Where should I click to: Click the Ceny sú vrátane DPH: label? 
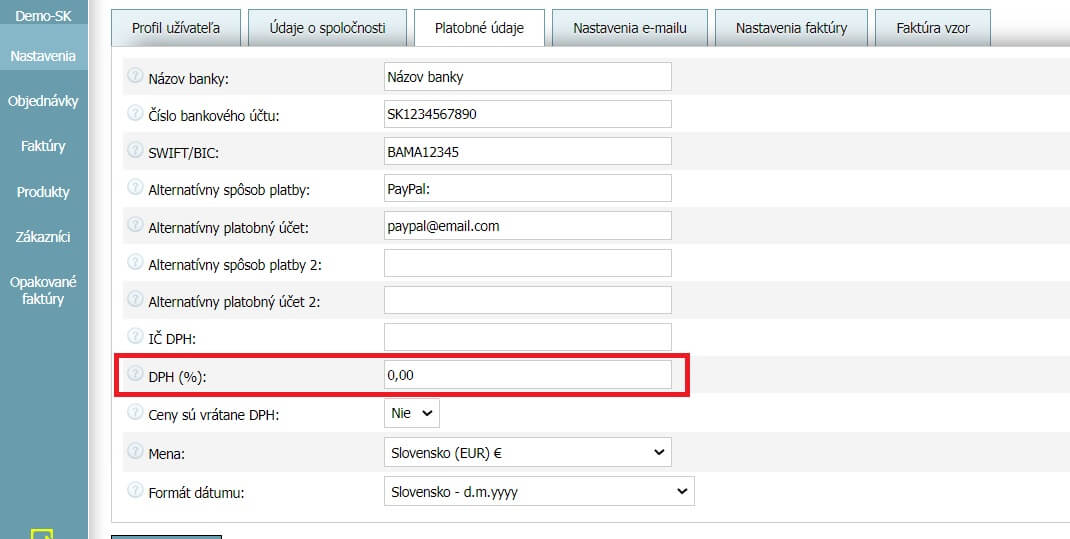pos(214,415)
